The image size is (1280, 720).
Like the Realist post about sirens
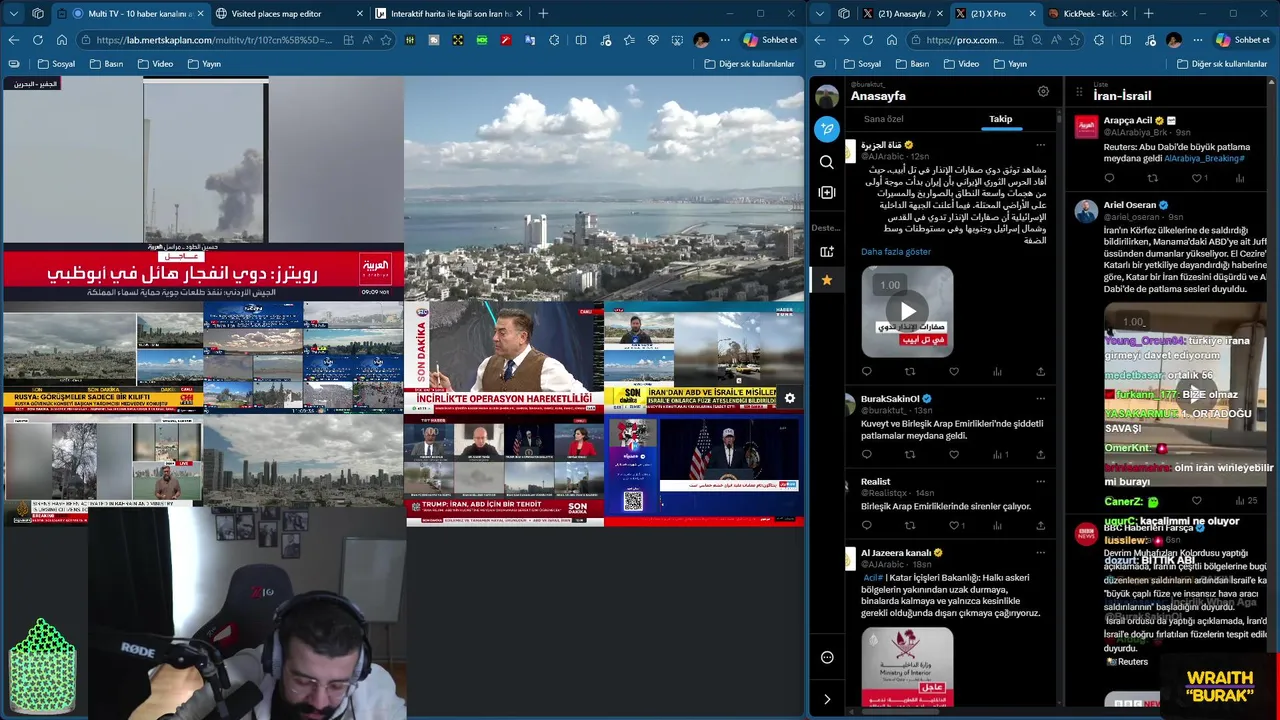(x=954, y=525)
